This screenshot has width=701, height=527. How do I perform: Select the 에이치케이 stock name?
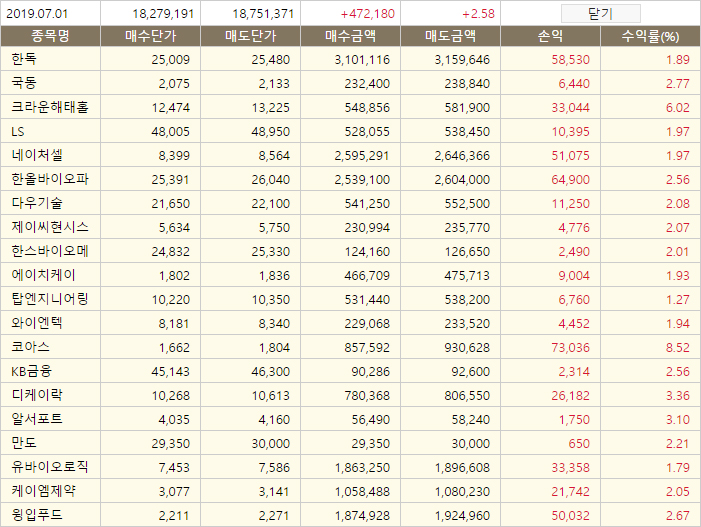(x=43, y=275)
